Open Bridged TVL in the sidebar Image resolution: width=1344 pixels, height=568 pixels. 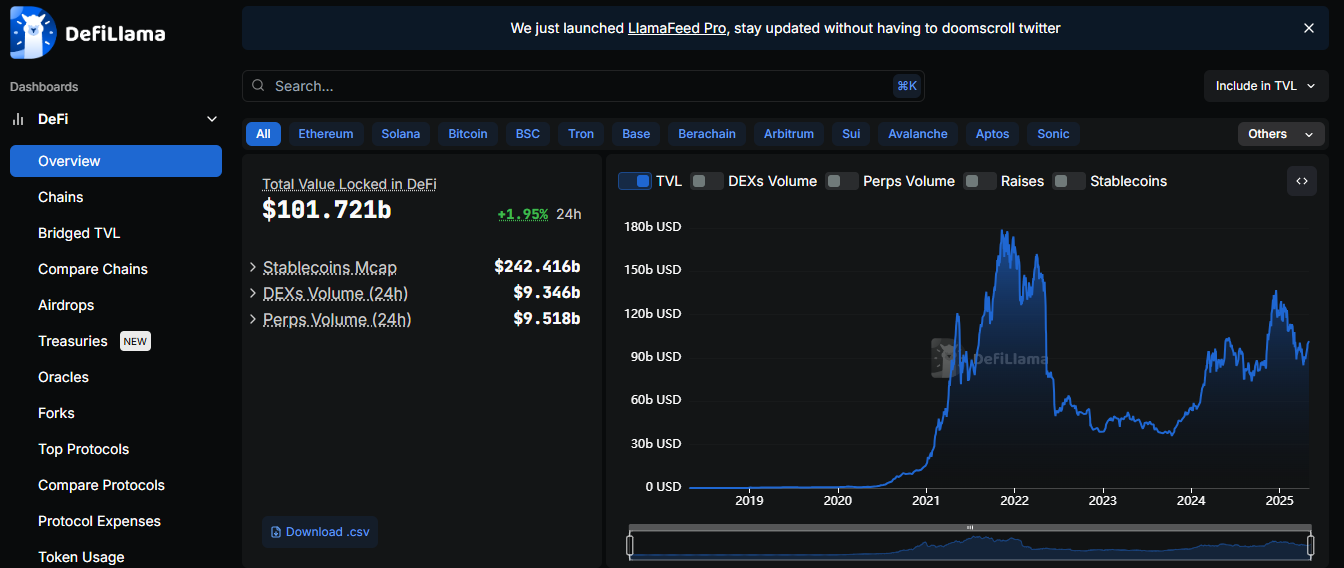(79, 233)
